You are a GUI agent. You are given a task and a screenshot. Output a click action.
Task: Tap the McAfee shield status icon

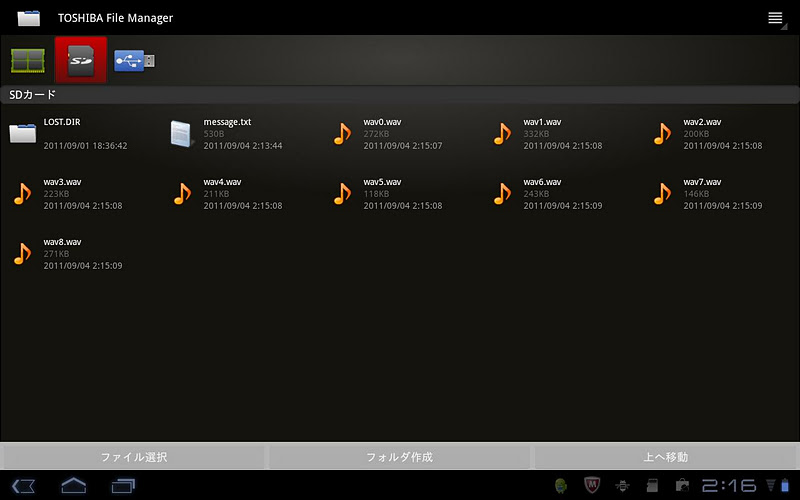[x=592, y=485]
